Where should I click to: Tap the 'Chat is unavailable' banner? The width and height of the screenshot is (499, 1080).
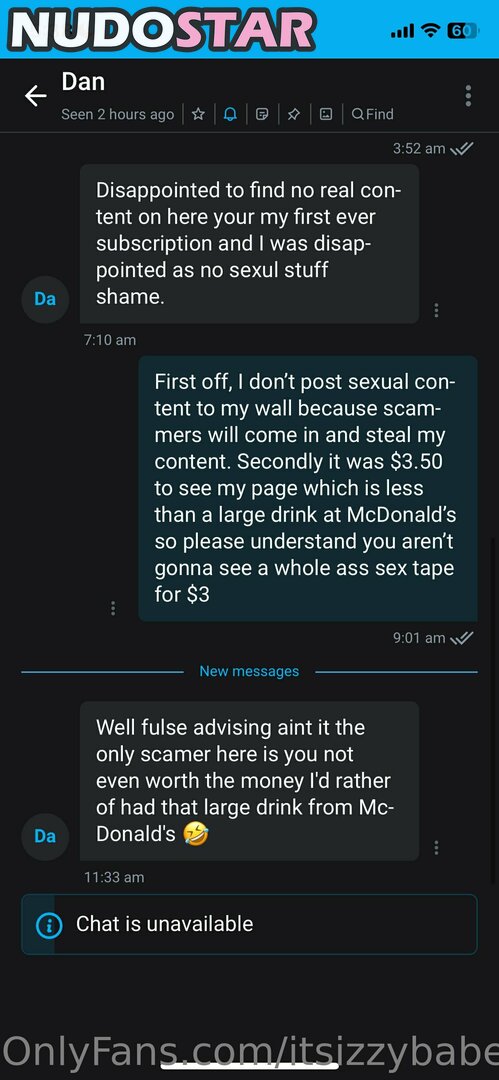249,924
